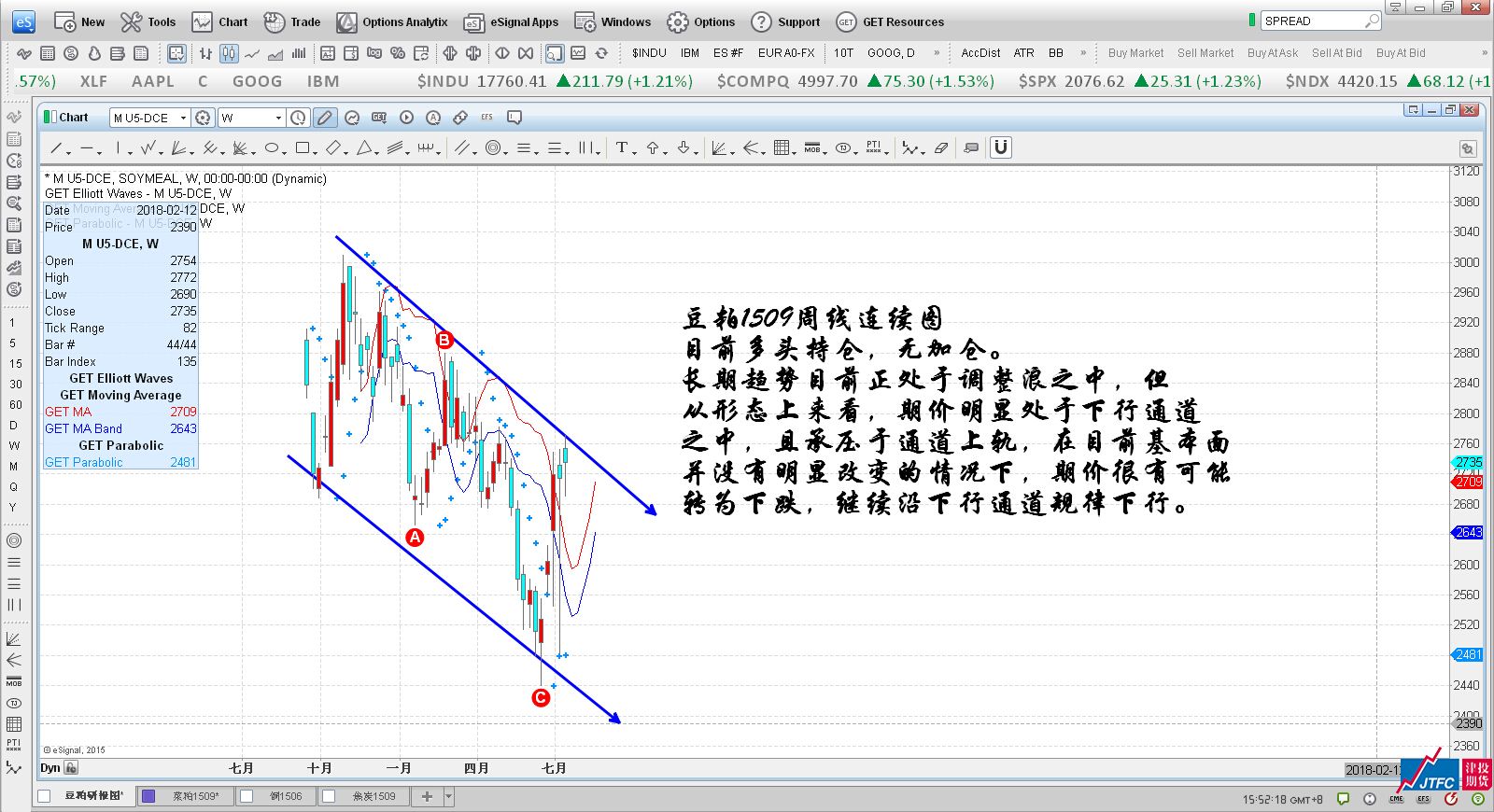Click the Sell Market button
Image resolution: width=1494 pixels, height=812 pixels.
pos(1205,53)
